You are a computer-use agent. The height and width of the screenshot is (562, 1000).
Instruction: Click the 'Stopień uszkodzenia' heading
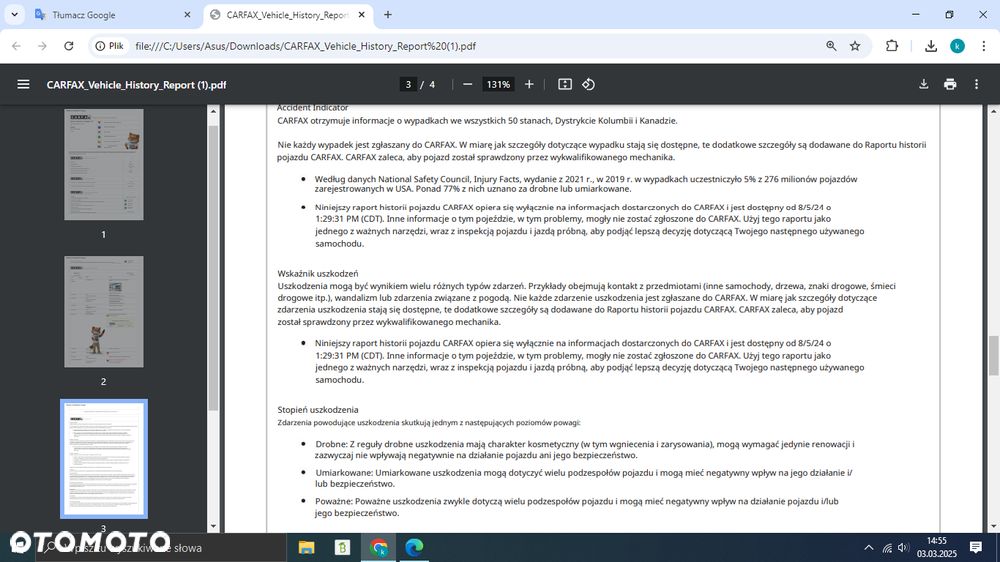point(318,410)
